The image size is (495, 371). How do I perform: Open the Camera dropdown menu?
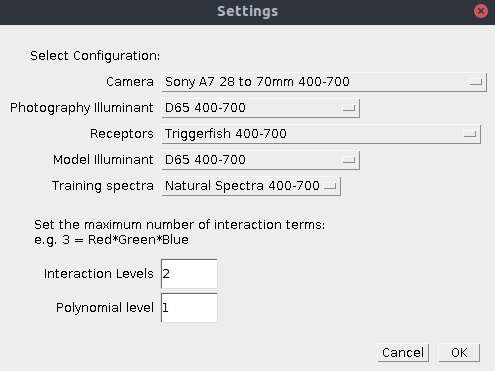tap(324, 82)
